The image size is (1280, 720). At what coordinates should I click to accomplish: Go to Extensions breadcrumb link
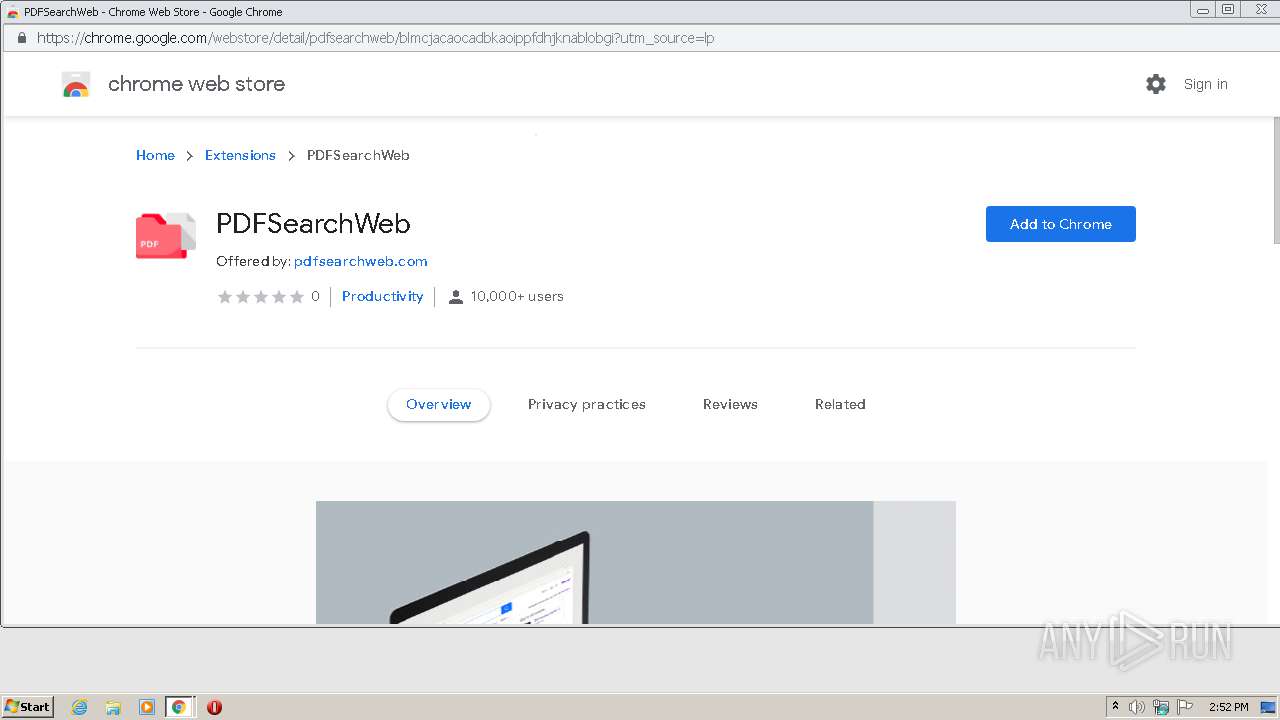pyautogui.click(x=240, y=155)
